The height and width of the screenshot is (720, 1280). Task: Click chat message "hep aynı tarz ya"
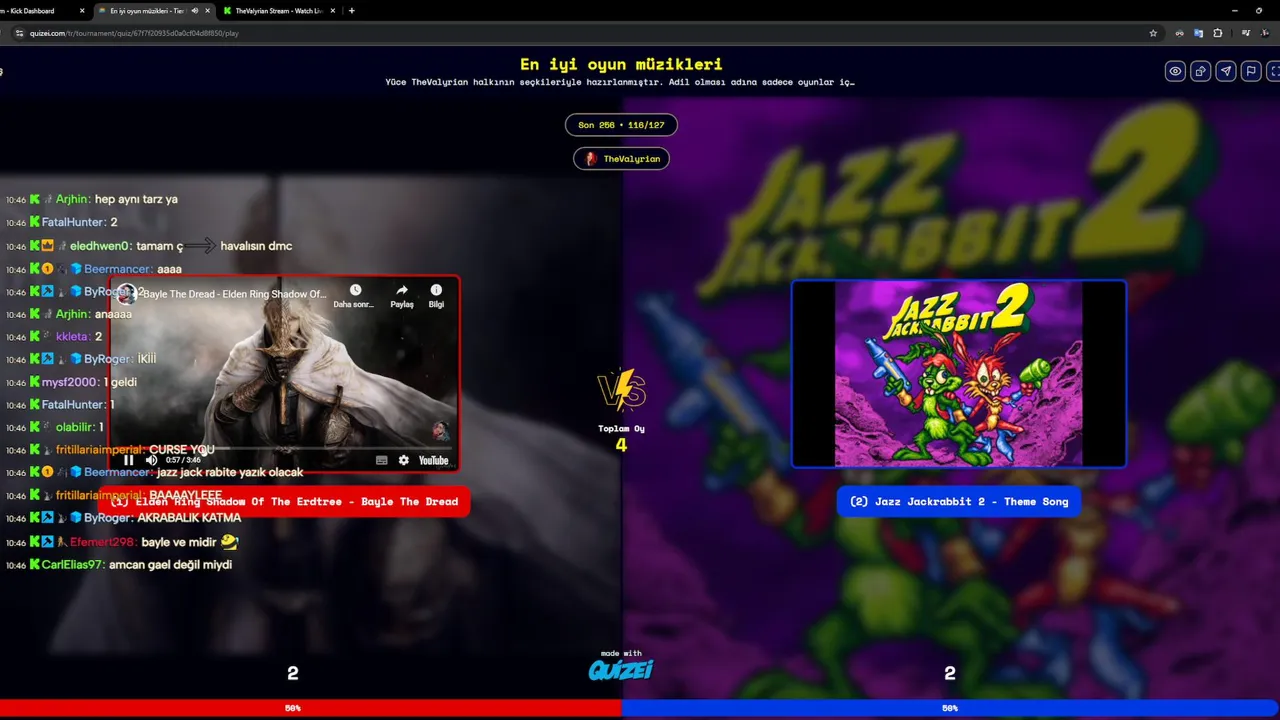(136, 199)
